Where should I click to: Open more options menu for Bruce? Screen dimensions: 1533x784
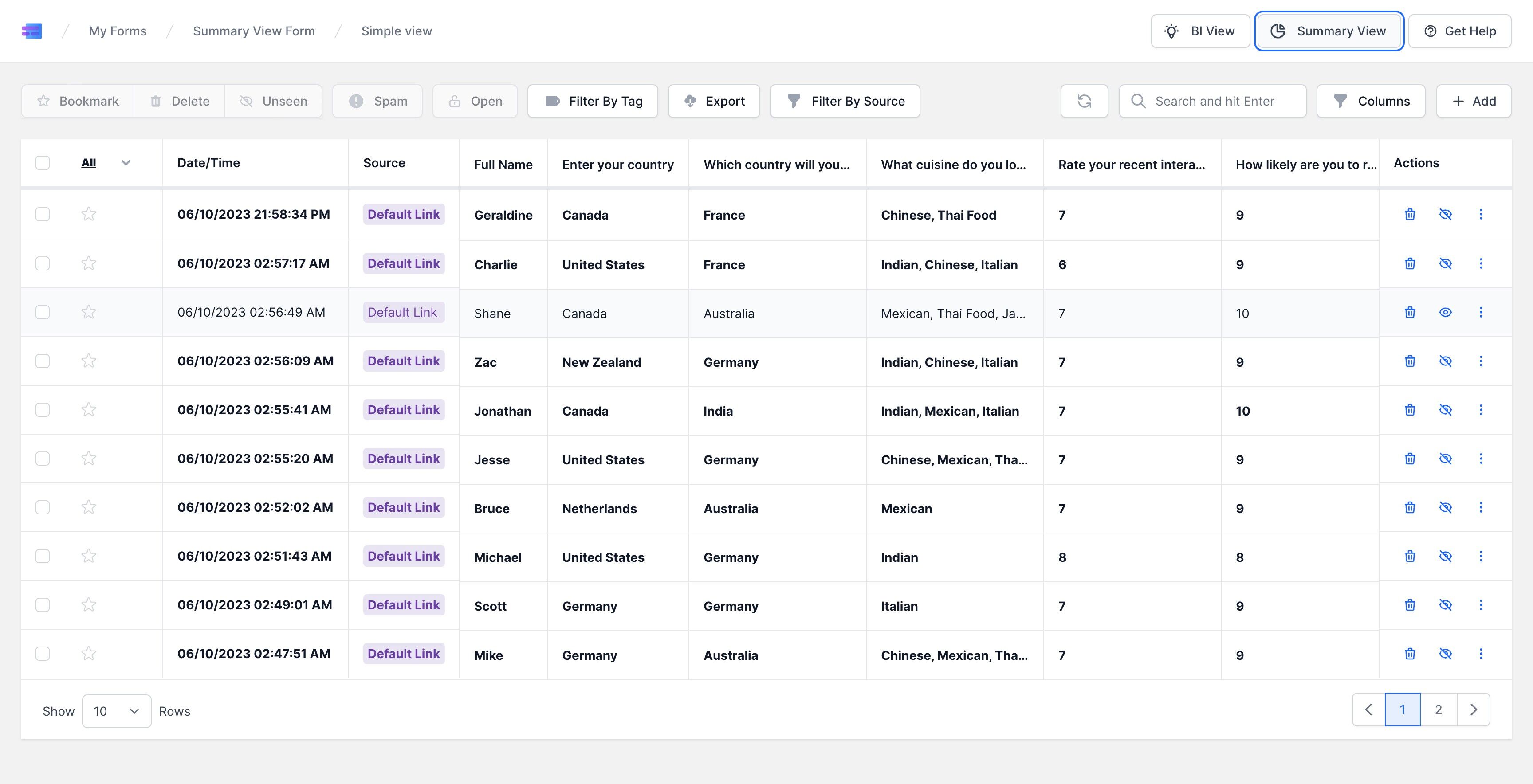coord(1481,507)
